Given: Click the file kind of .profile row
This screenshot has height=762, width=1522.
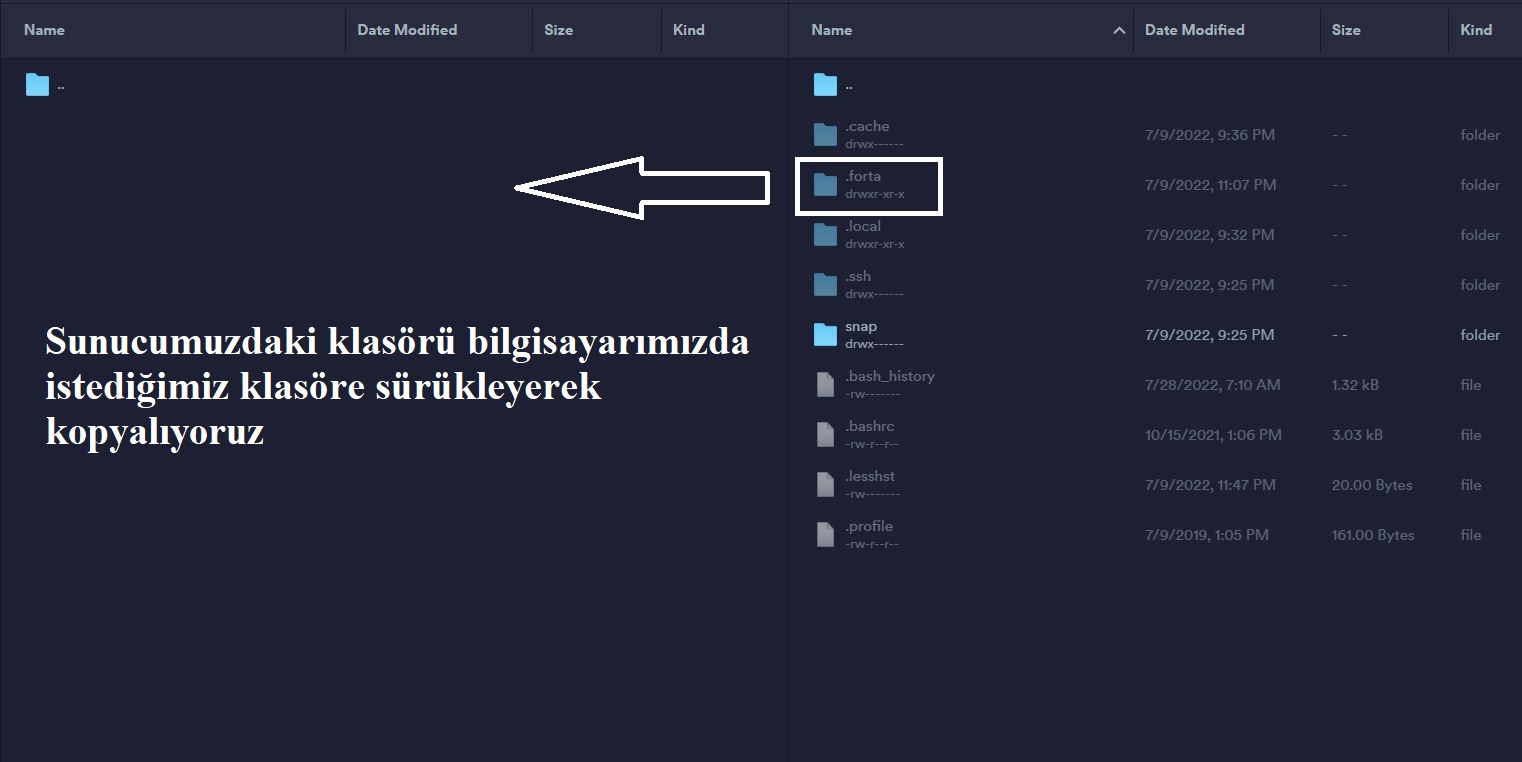Looking at the screenshot, I should click(1471, 535).
